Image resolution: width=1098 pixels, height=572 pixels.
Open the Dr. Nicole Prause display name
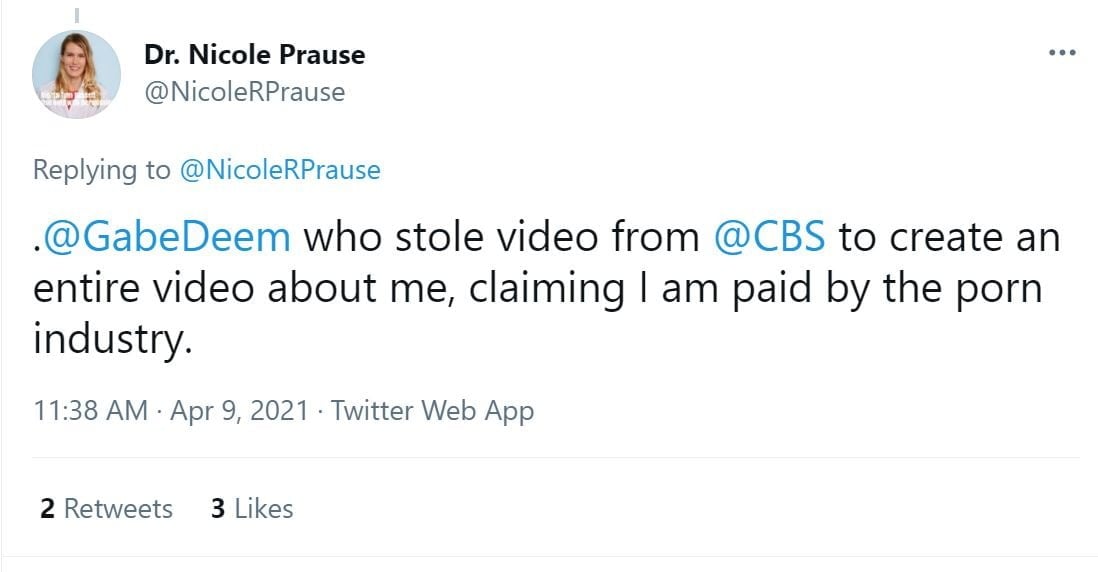click(255, 54)
